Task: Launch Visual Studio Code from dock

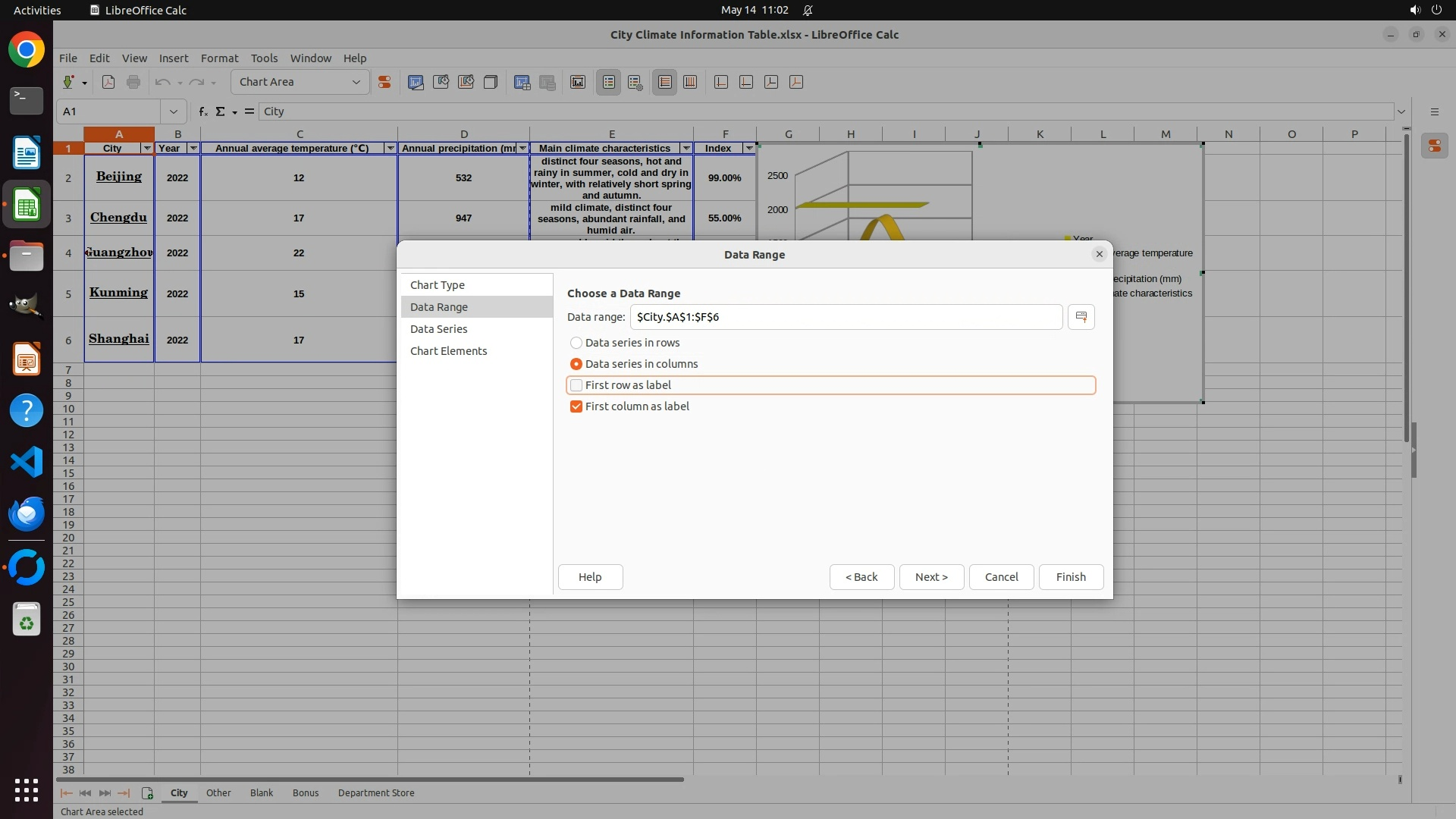Action: (x=27, y=462)
